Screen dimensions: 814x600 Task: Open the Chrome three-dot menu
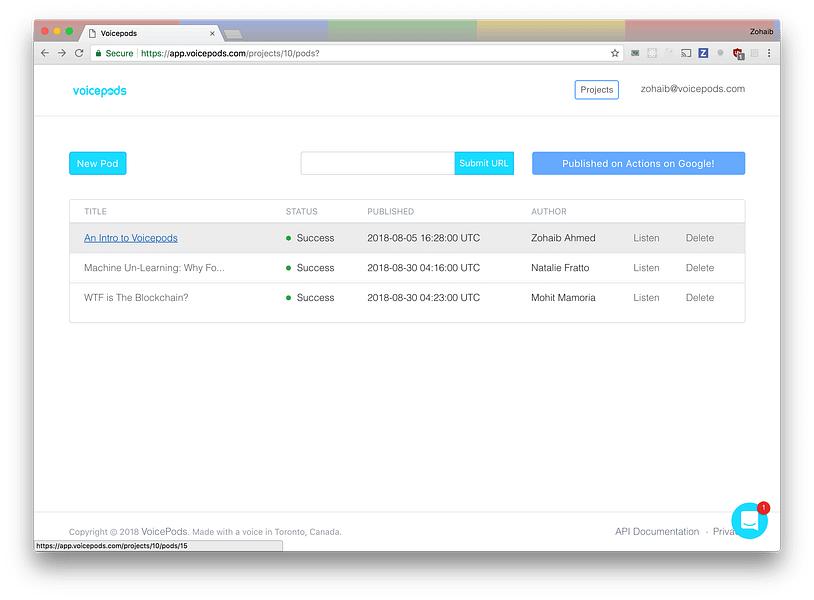click(x=769, y=53)
